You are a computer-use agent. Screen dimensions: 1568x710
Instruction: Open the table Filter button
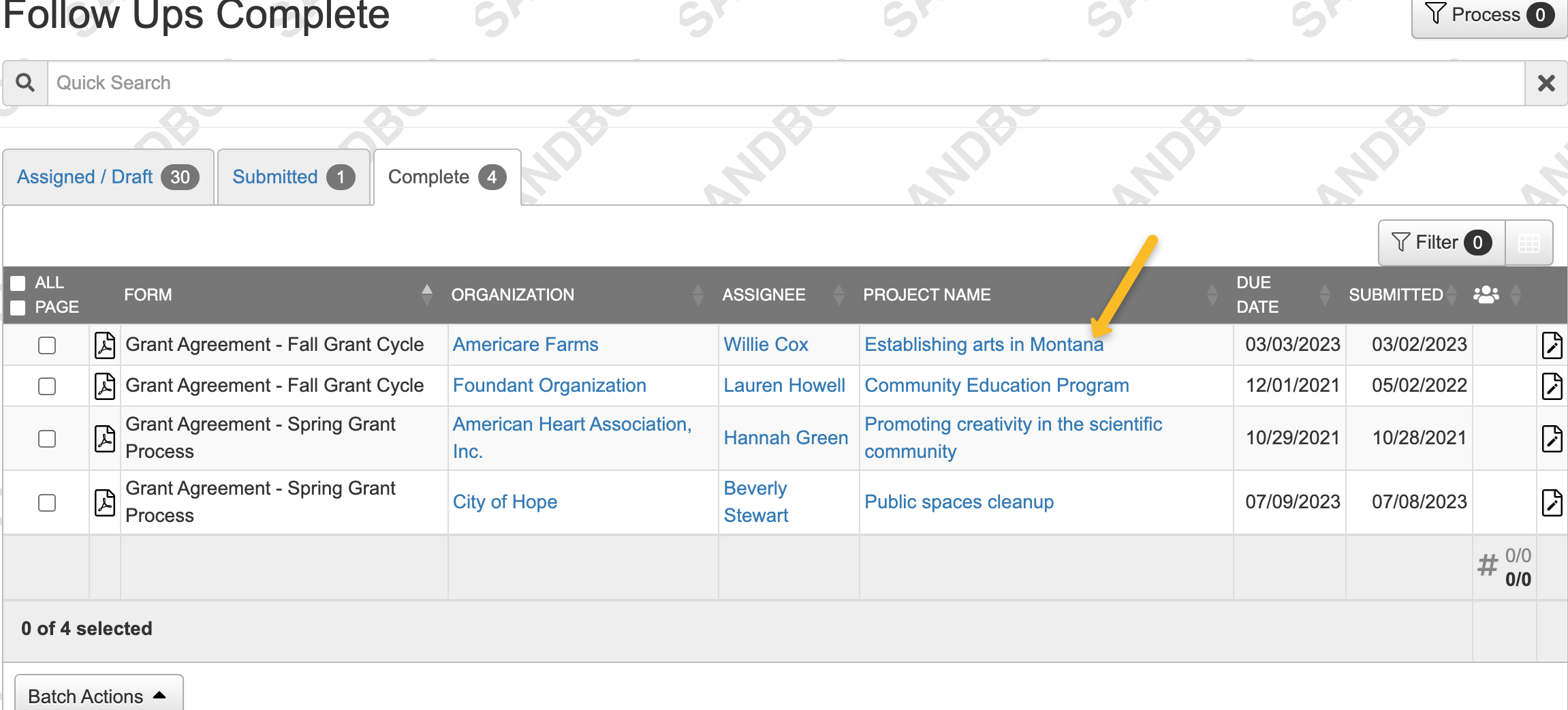[1441, 243]
